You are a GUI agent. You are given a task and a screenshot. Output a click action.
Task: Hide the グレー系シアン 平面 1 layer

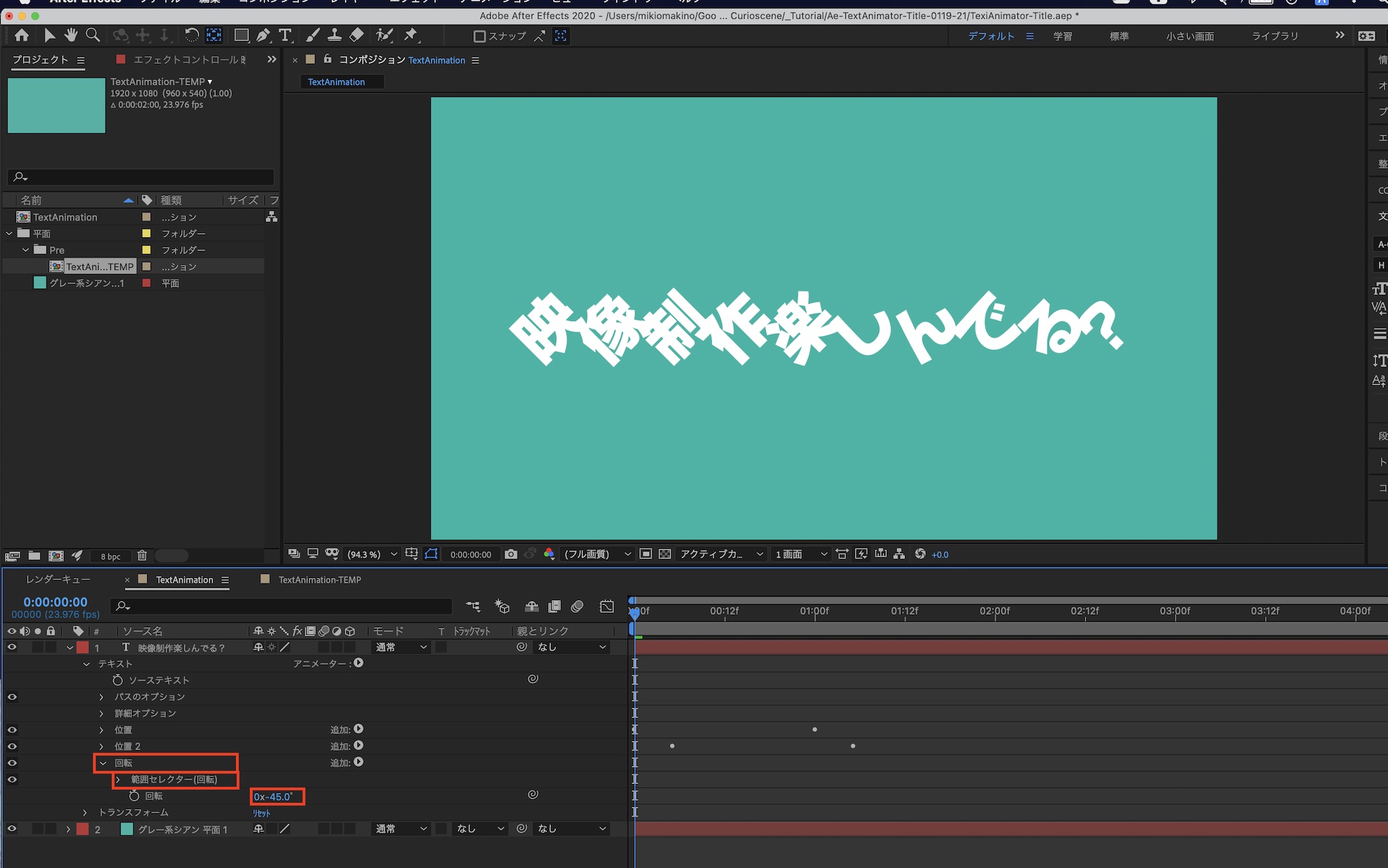(x=12, y=828)
